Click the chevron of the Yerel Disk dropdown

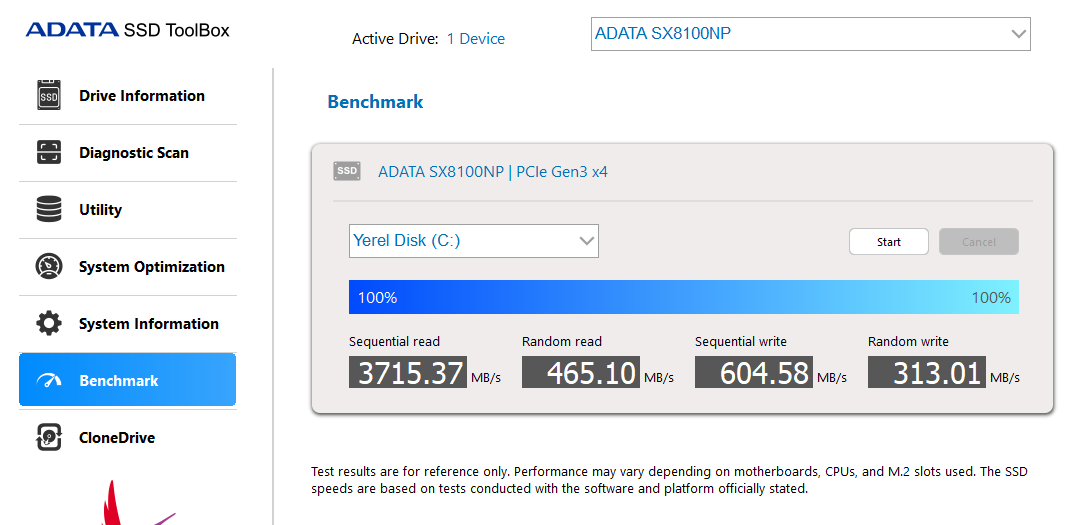(587, 241)
